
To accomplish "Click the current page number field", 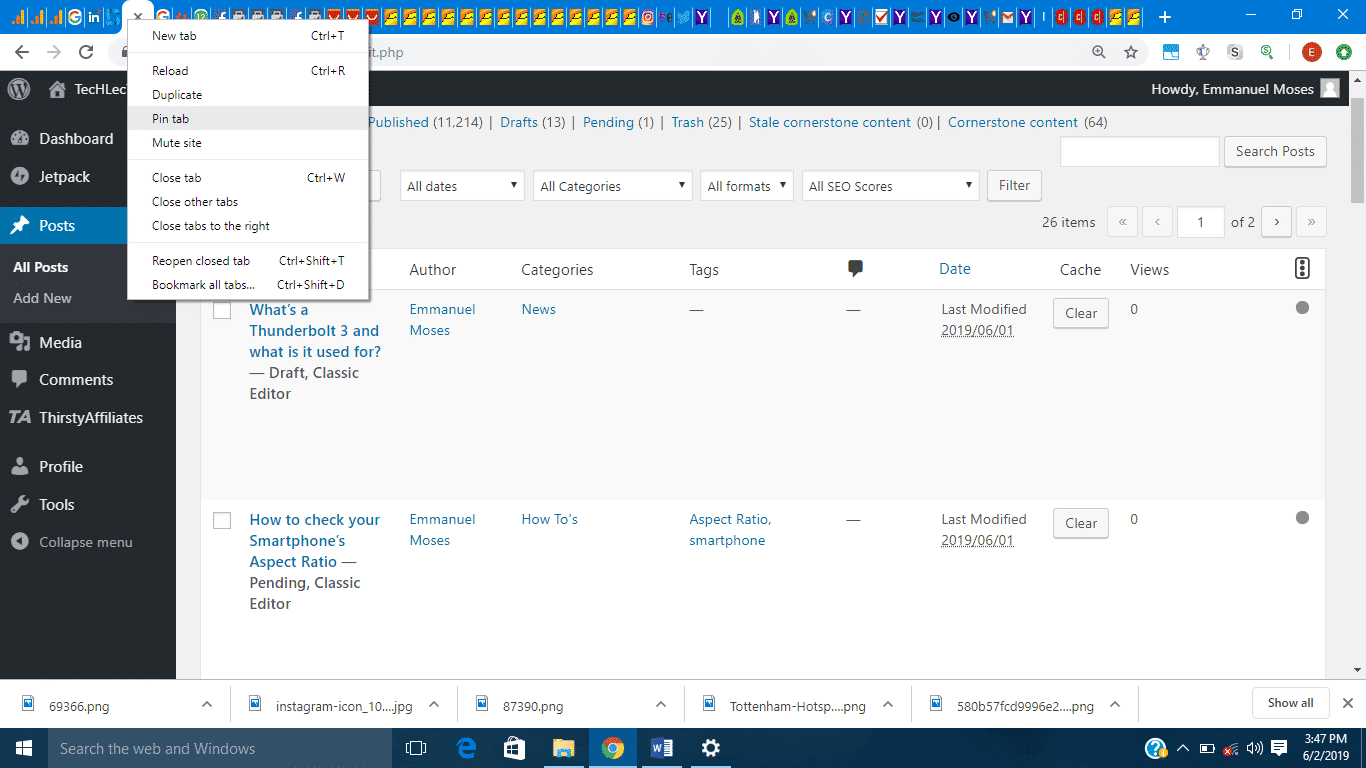I will tap(1200, 222).
